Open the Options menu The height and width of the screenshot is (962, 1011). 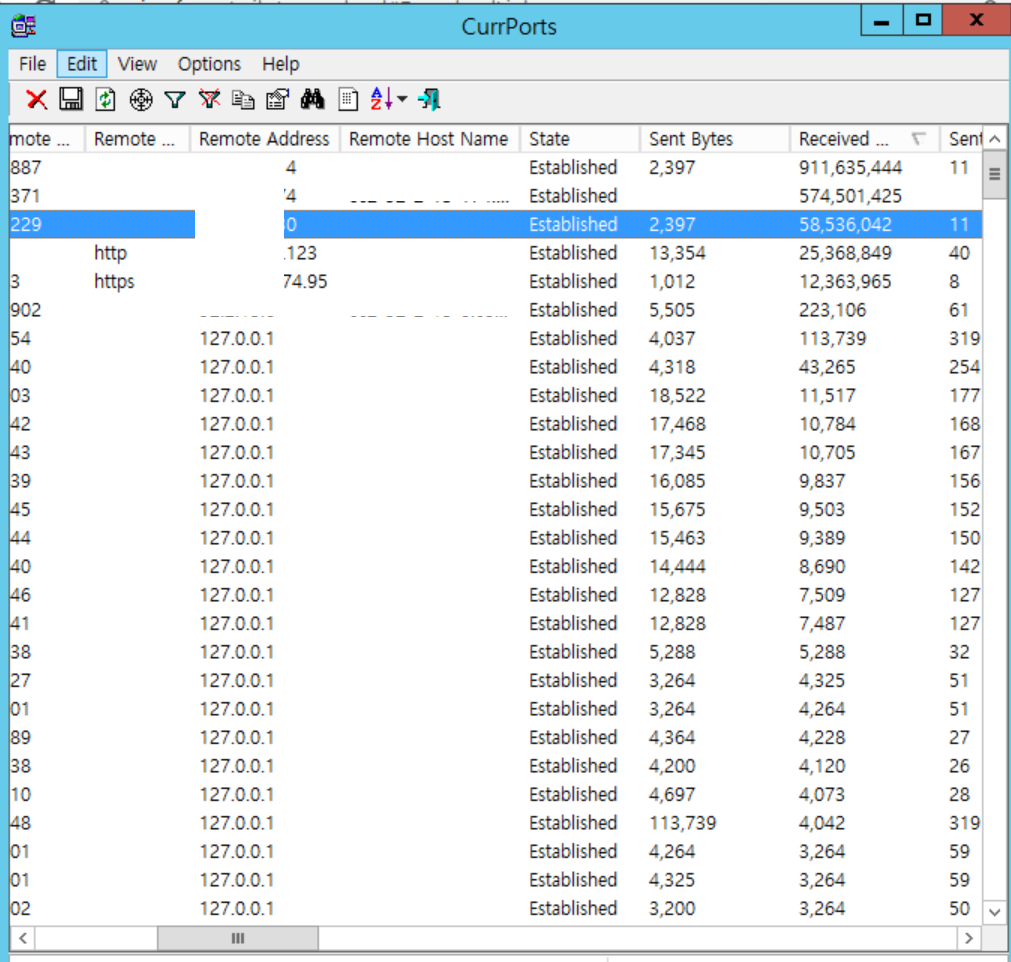[x=209, y=64]
